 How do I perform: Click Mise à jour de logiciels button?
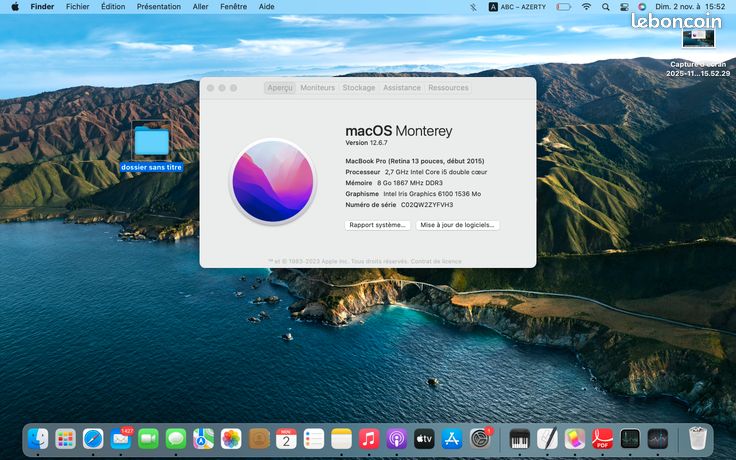pyautogui.click(x=457, y=225)
